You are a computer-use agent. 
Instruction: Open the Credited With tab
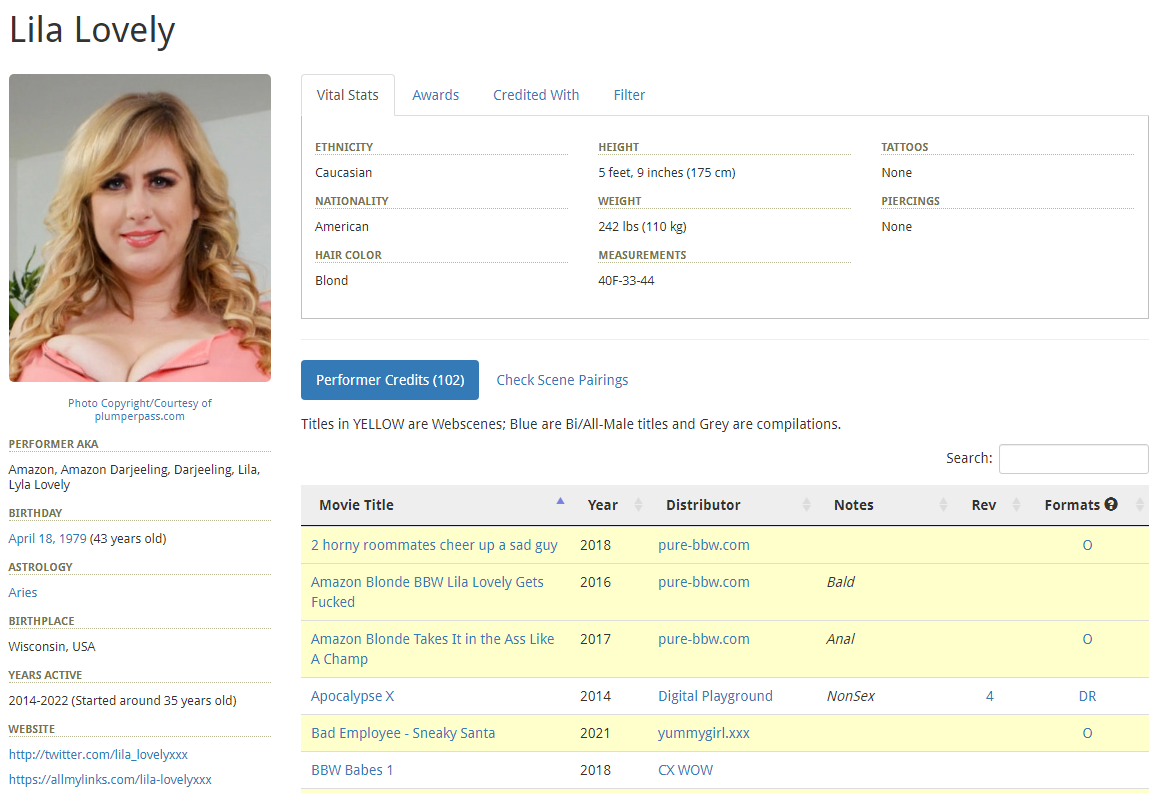click(x=535, y=95)
